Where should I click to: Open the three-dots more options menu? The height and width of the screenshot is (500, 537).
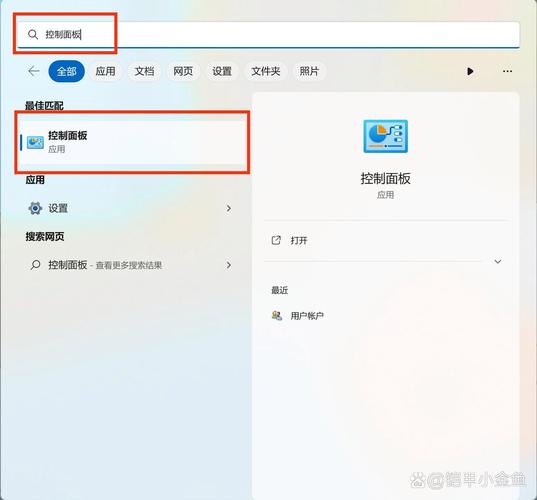pyautogui.click(x=507, y=71)
